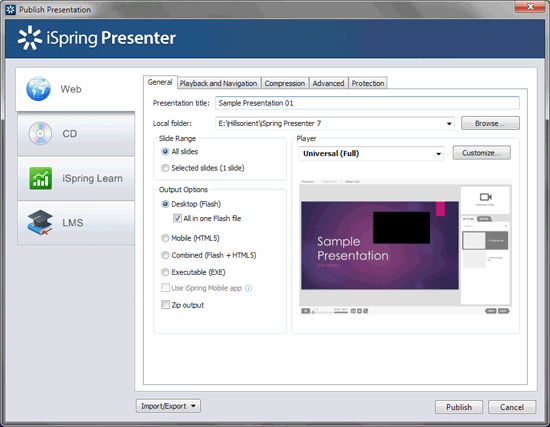Click the Next button in preview player

click(x=504, y=311)
